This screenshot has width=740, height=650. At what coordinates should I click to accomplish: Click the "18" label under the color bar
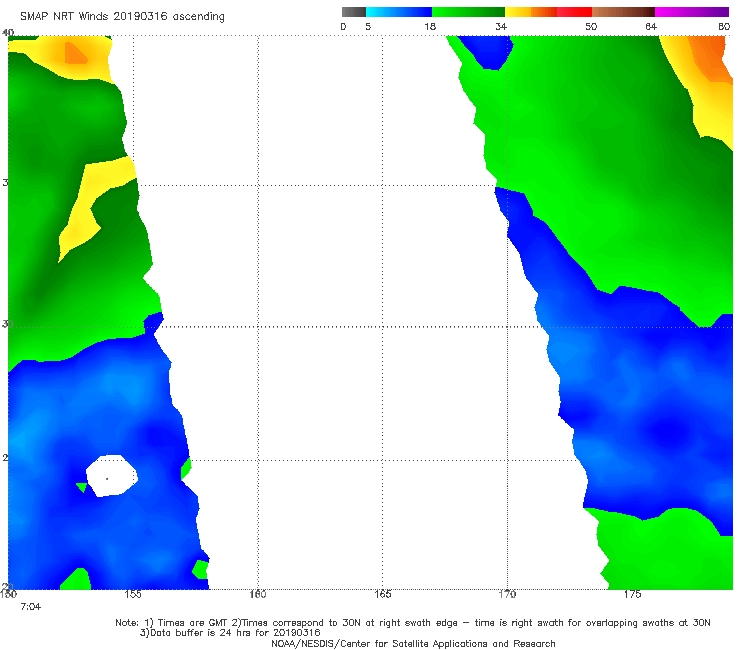pyautogui.click(x=430, y=27)
